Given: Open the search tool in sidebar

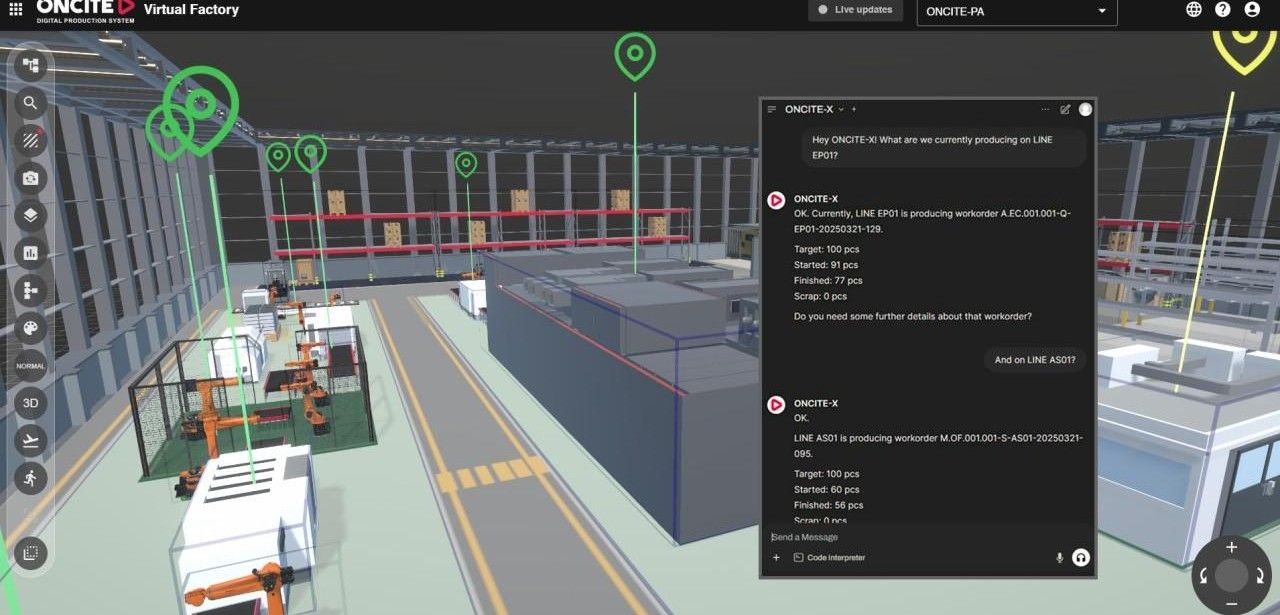Looking at the screenshot, I should (31, 103).
